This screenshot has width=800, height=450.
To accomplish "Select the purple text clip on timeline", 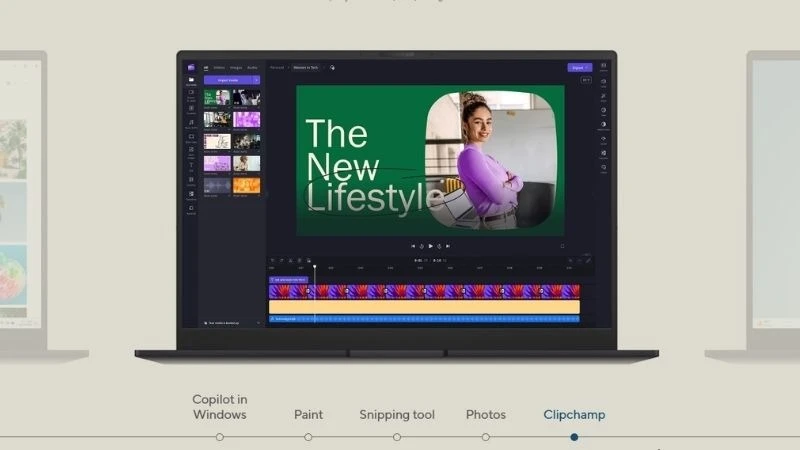I will [x=289, y=280].
